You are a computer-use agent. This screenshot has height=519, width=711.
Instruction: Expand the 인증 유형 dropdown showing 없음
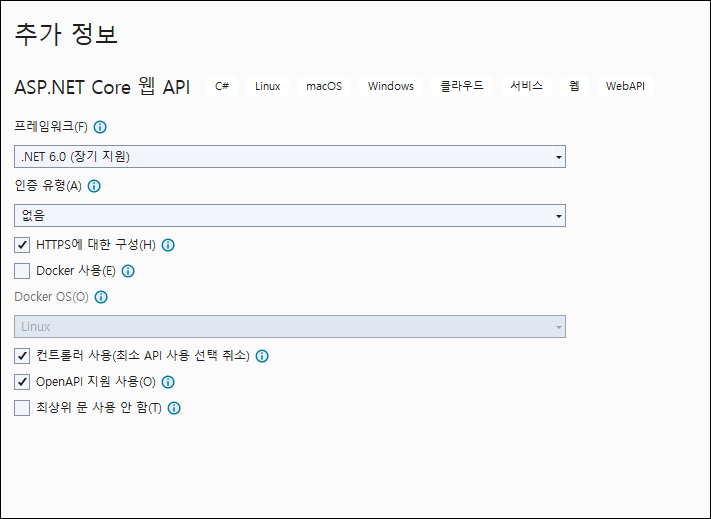pos(290,216)
